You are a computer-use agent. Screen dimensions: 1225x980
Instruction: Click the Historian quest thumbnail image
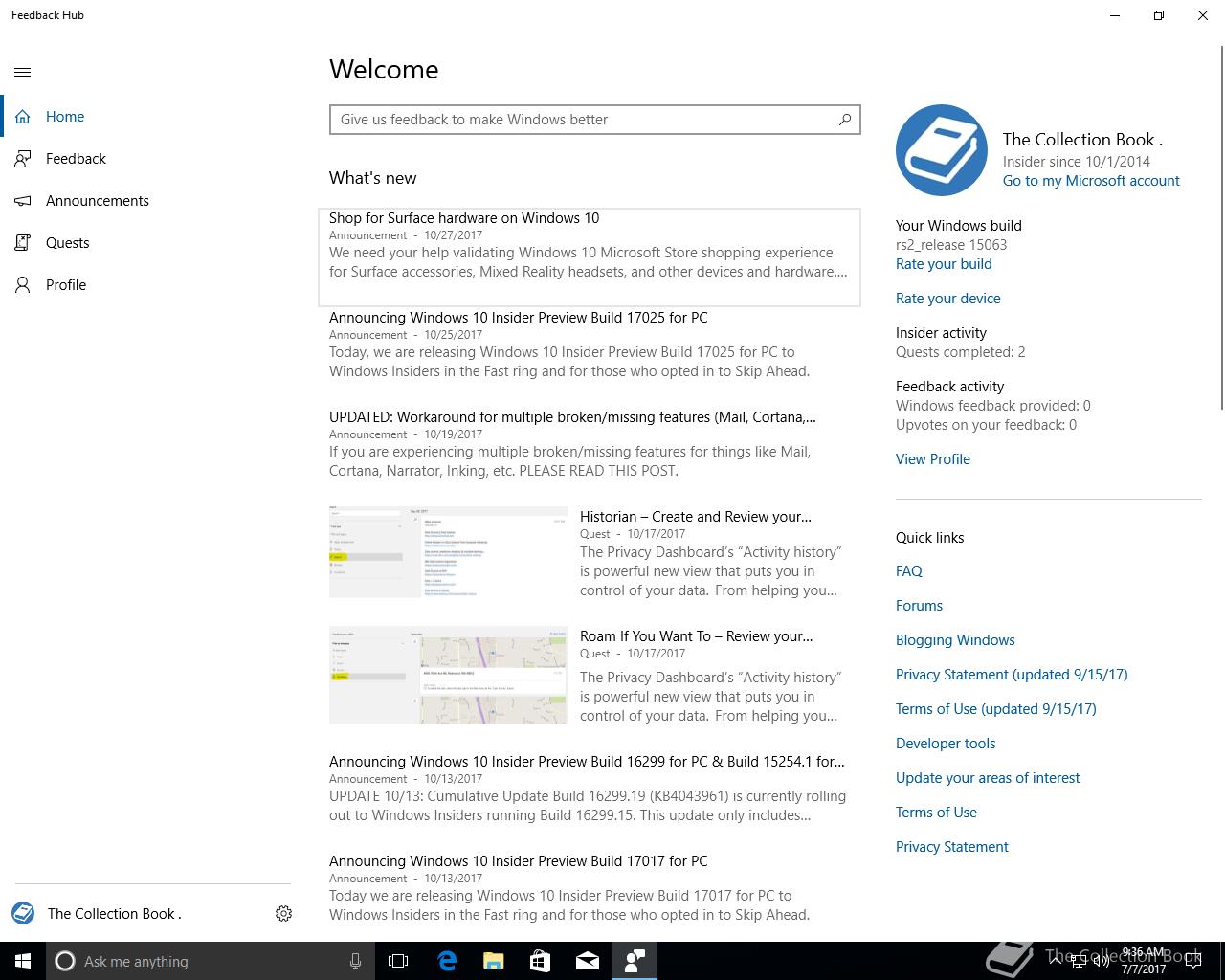pos(449,553)
